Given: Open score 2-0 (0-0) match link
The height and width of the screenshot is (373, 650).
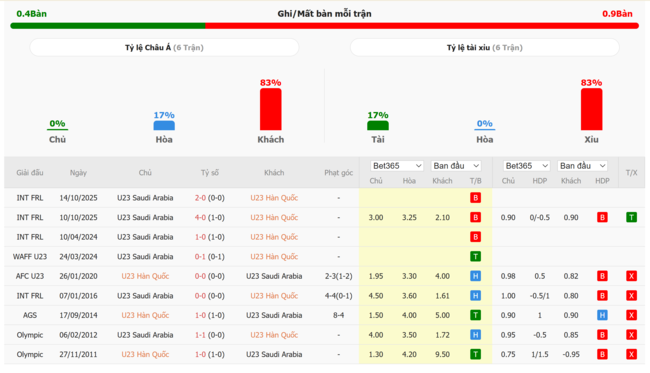Looking at the screenshot, I should (210, 198).
